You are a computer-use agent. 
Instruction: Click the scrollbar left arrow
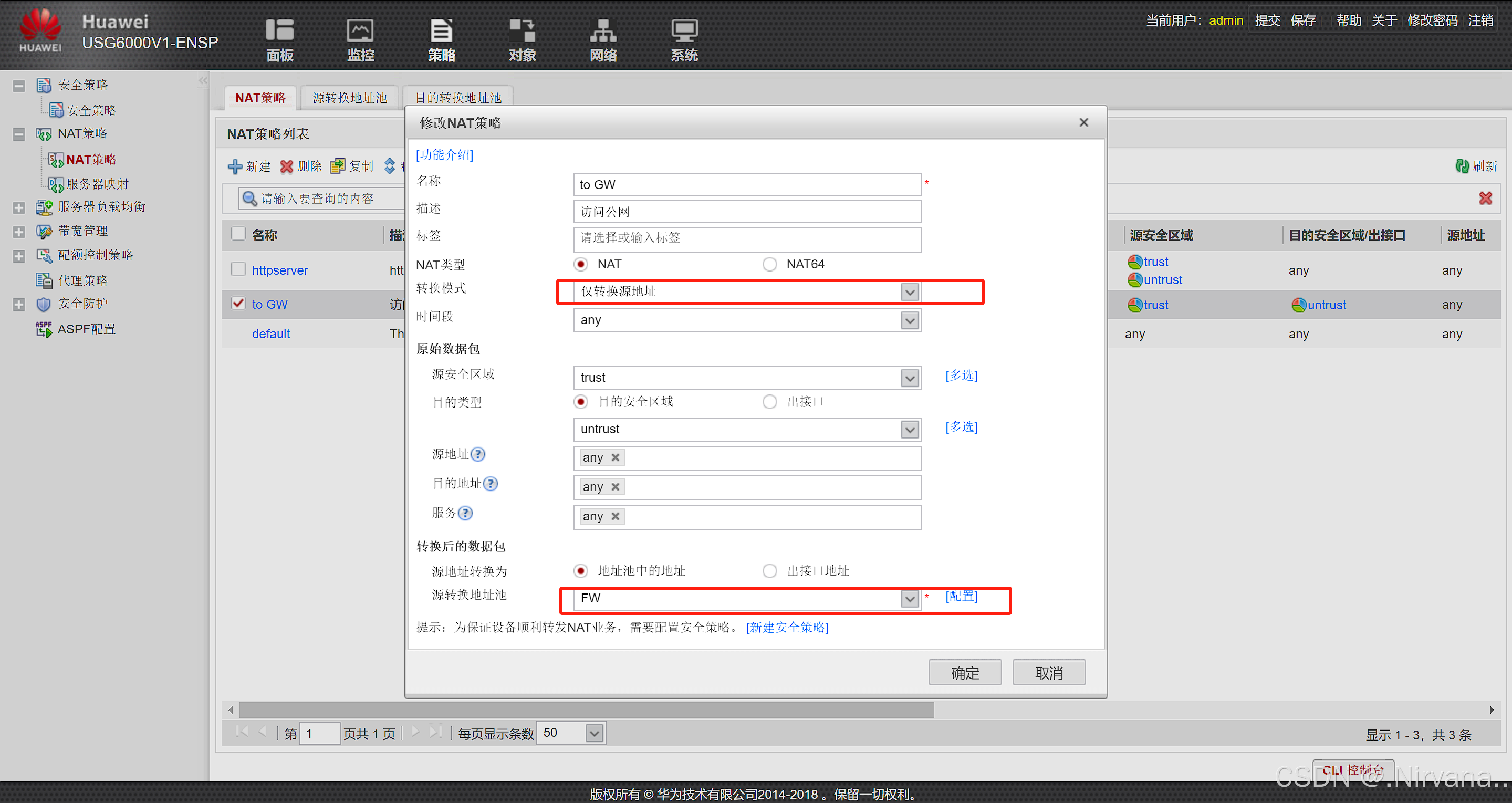click(x=231, y=710)
